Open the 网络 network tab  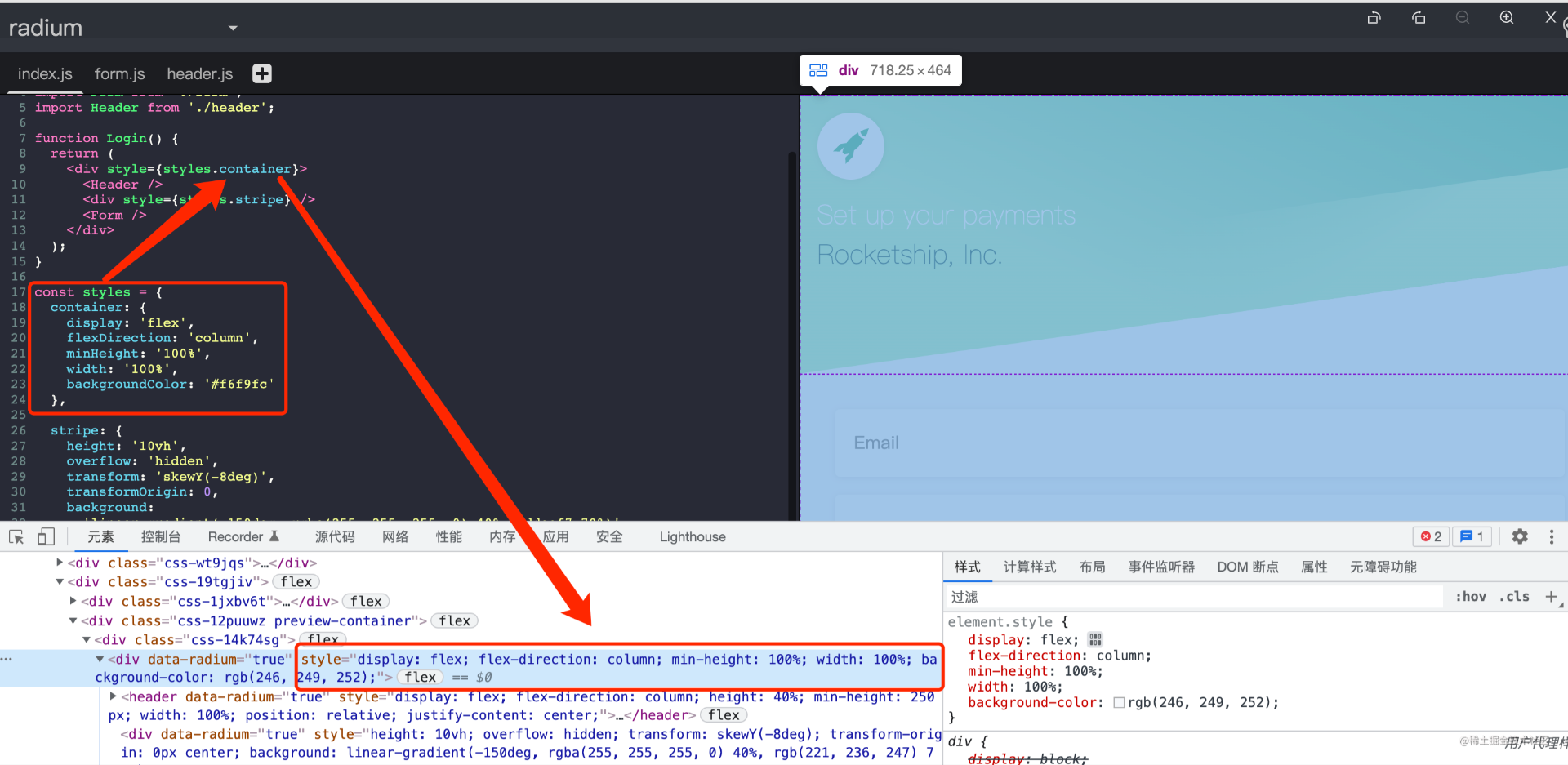395,536
